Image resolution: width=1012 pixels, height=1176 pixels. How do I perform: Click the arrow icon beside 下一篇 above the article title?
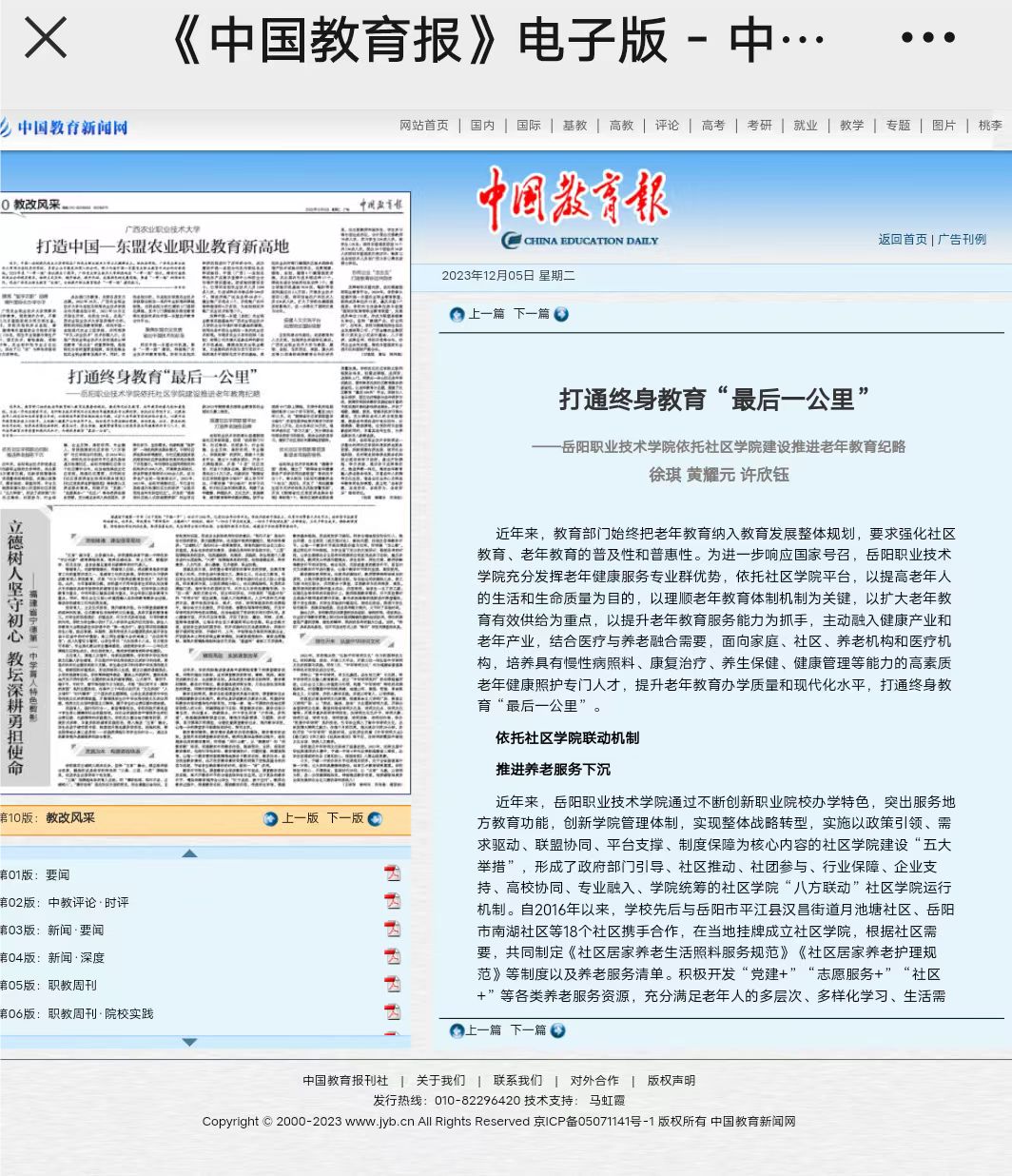point(561,314)
